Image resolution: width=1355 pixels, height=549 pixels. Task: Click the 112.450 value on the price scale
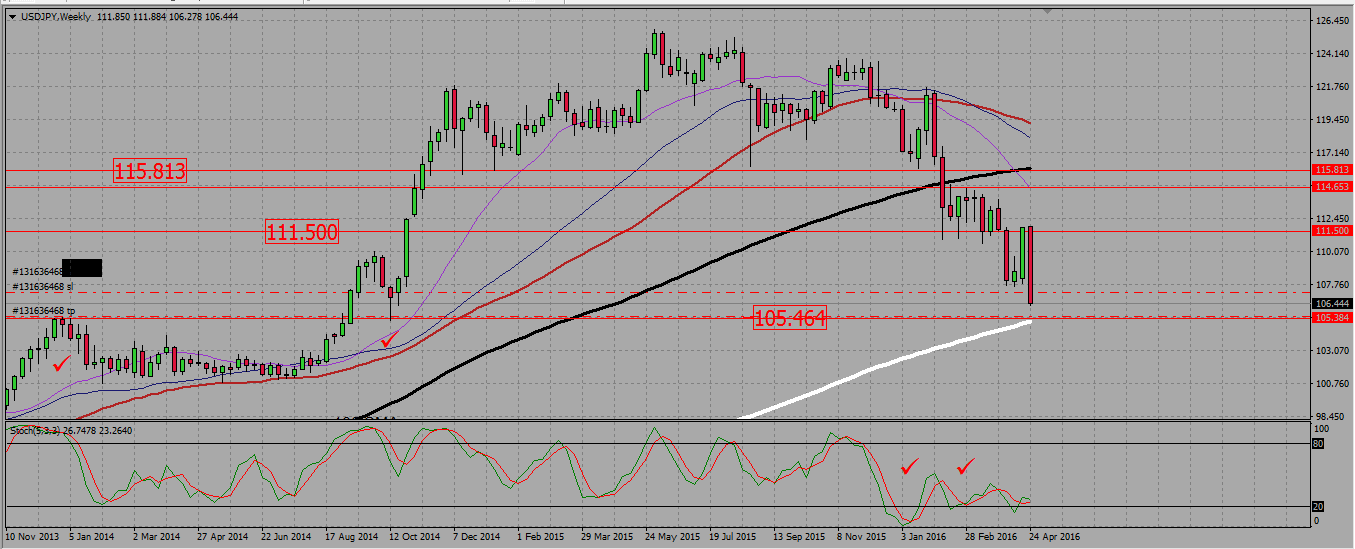point(1332,218)
